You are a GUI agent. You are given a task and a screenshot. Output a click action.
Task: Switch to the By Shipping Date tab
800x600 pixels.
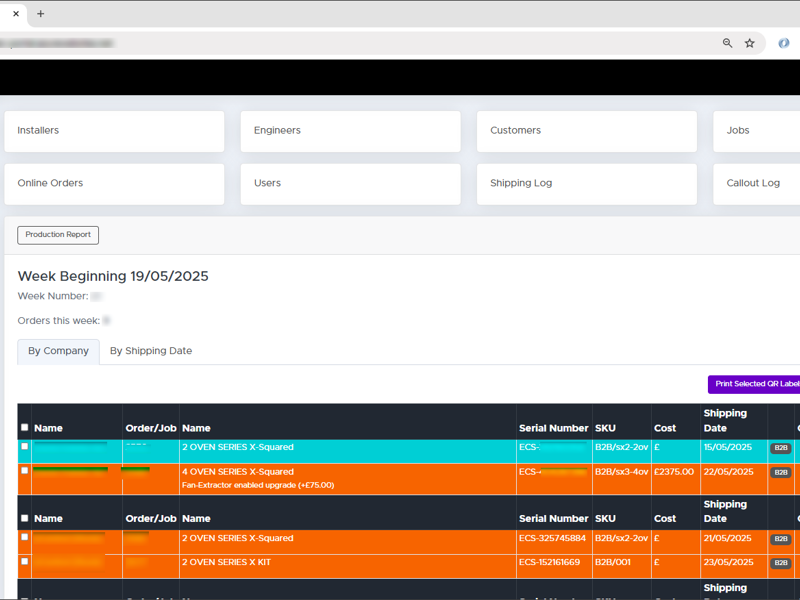tap(150, 351)
